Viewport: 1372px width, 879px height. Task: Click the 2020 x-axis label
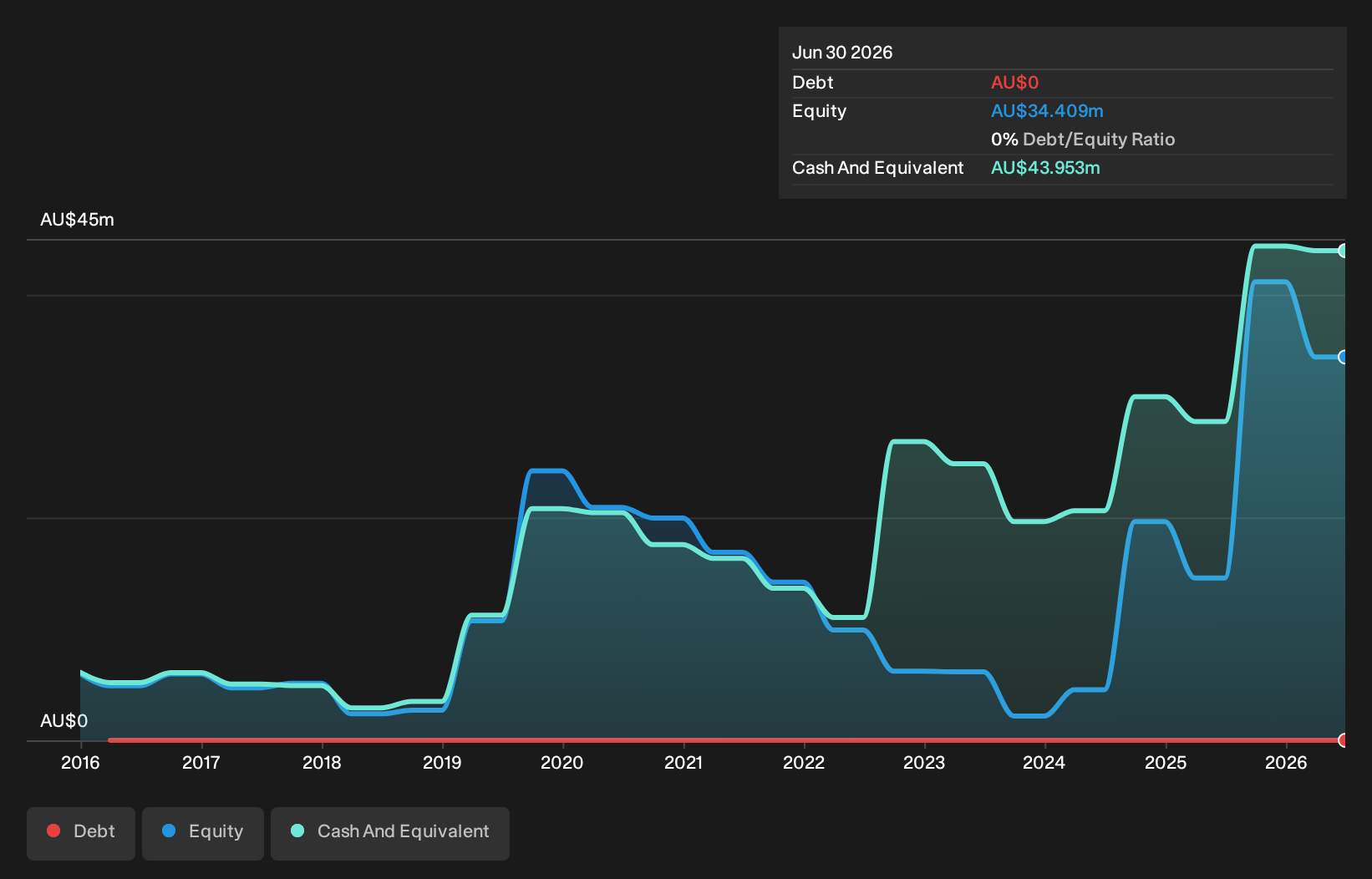[x=562, y=762]
